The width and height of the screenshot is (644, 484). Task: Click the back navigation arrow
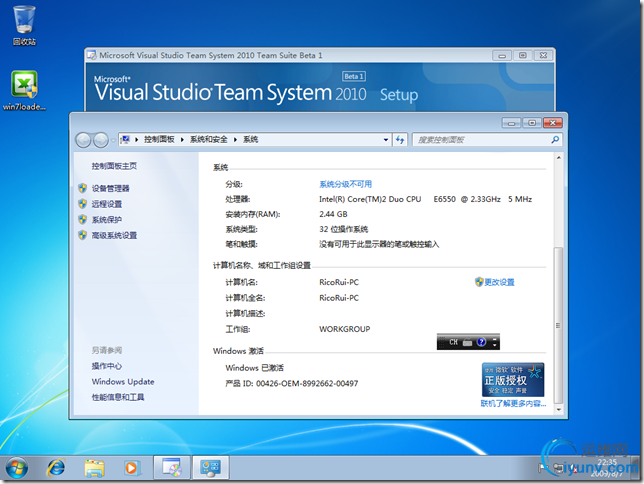click(x=83, y=140)
